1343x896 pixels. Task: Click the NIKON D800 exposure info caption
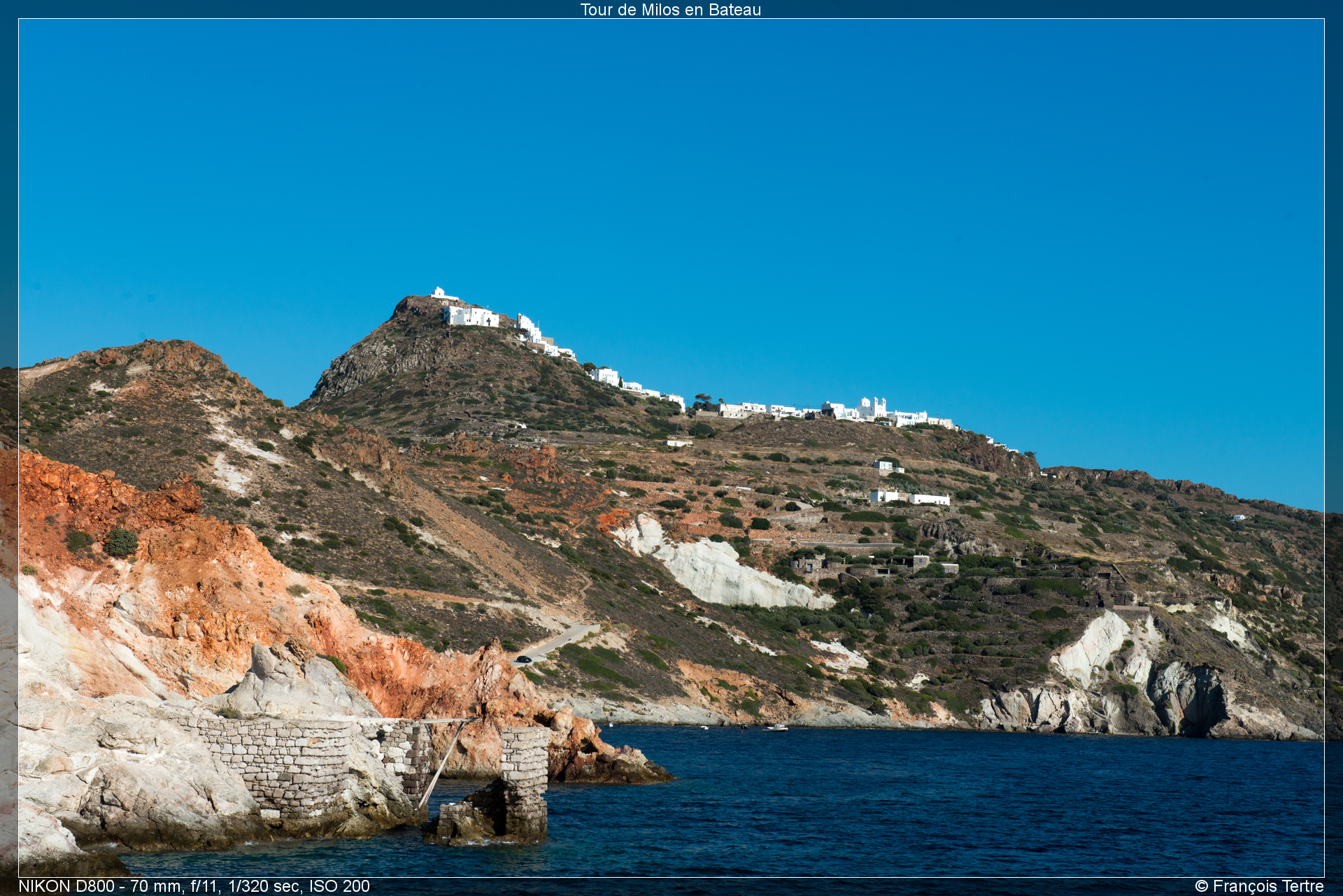(194, 886)
